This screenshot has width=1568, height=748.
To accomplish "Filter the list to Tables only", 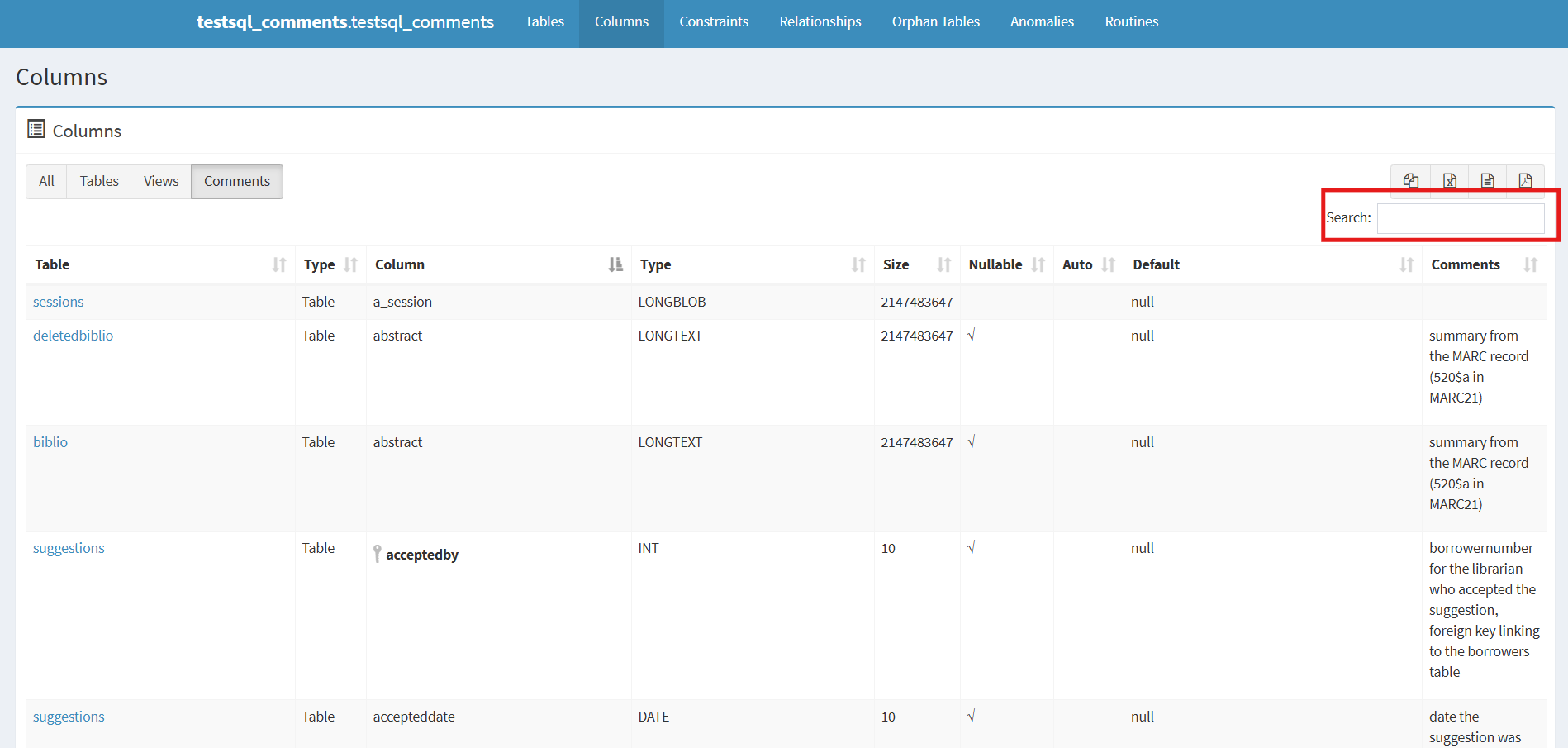I will point(99,182).
